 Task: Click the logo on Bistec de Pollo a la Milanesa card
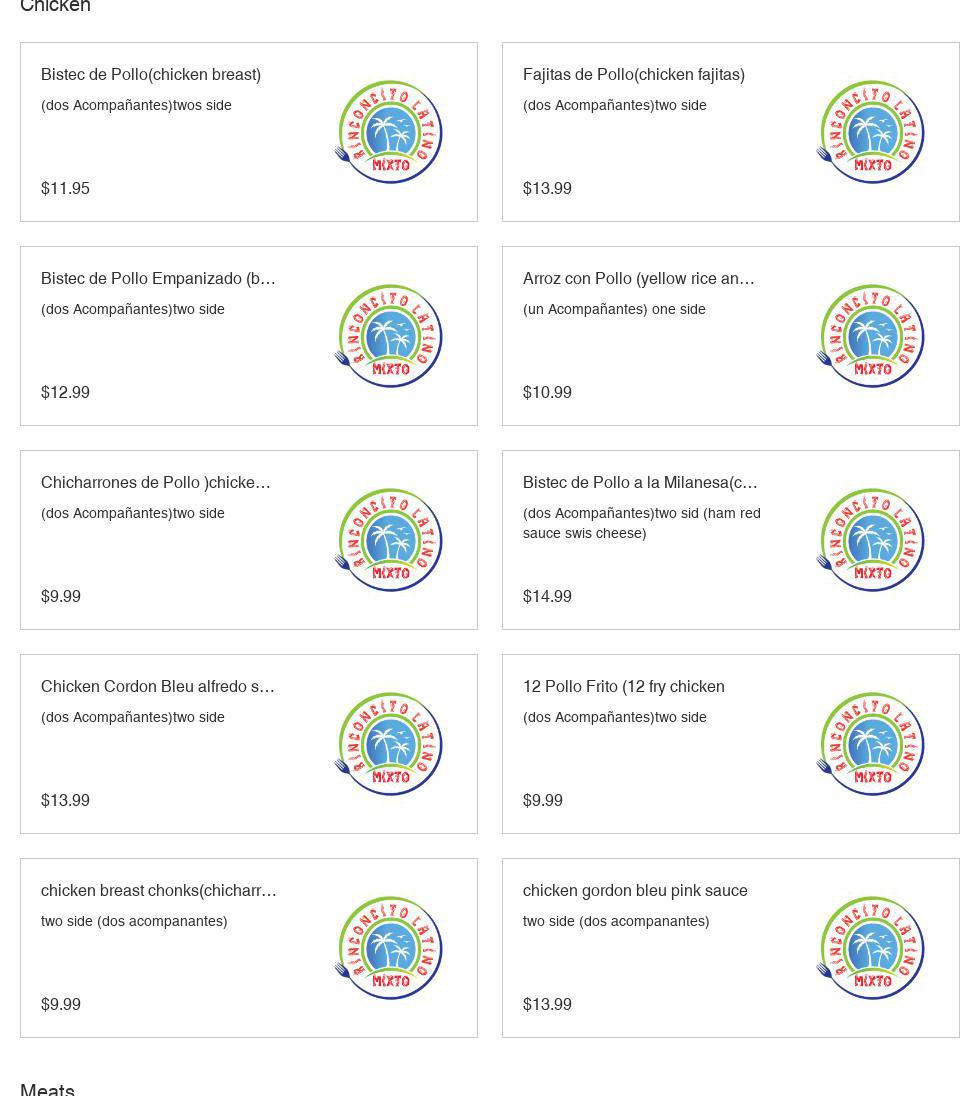pos(871,540)
